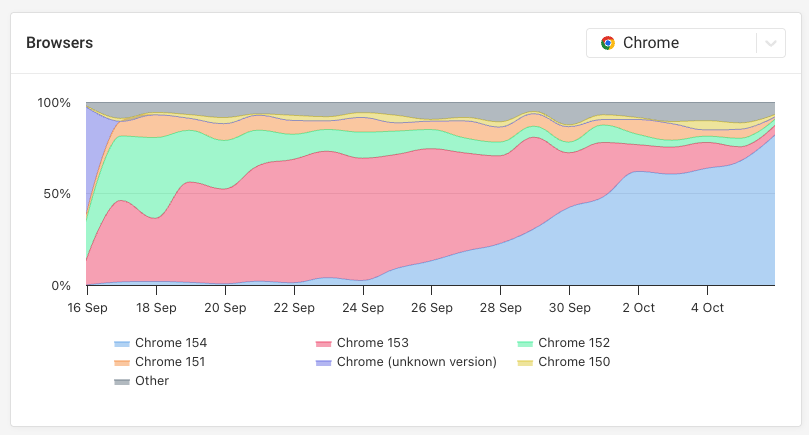Toggle Chrome 151 legend entry
Viewport: 809px width, 435px height.
tap(159, 362)
